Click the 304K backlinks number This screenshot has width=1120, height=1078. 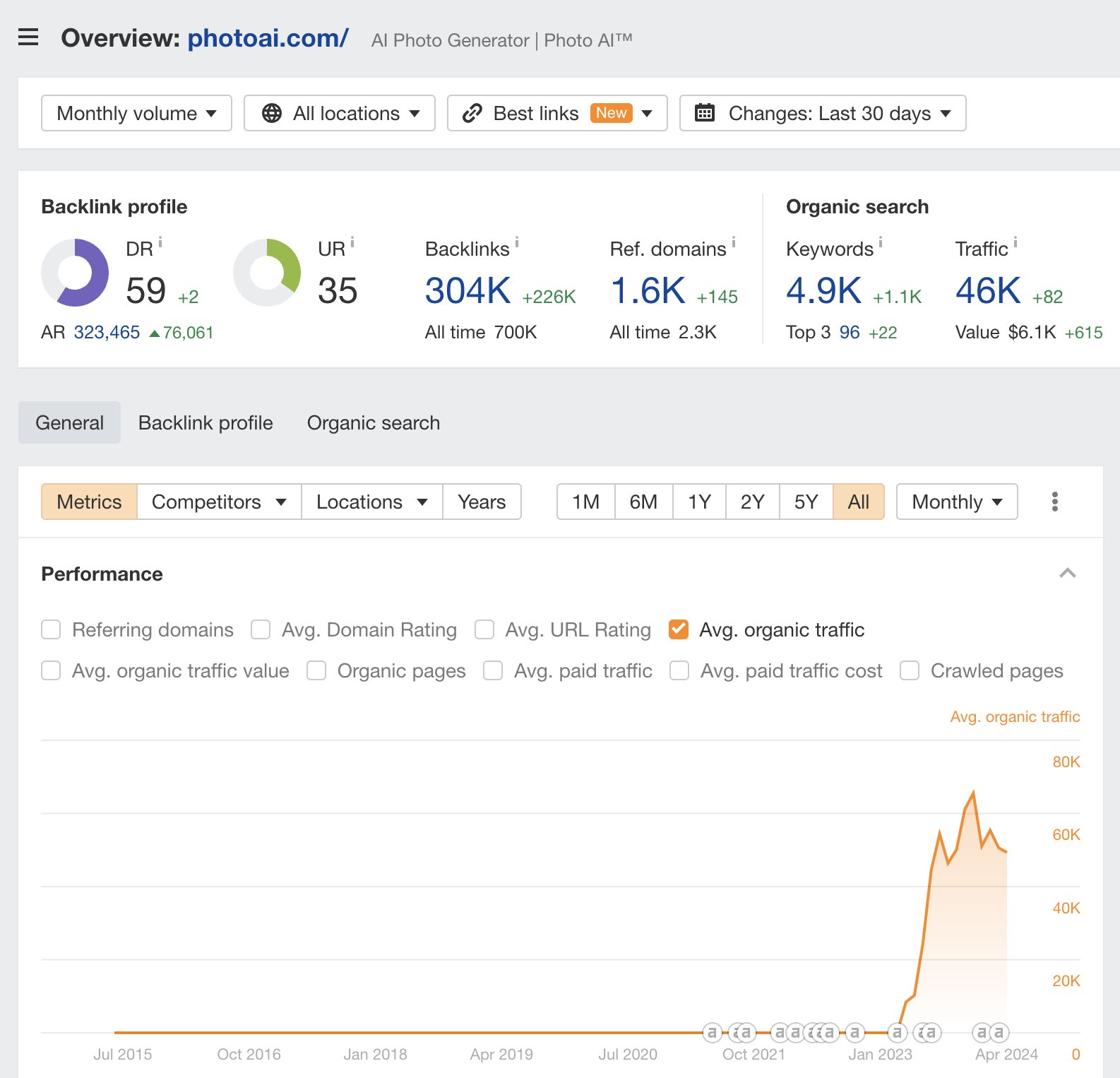pos(468,290)
